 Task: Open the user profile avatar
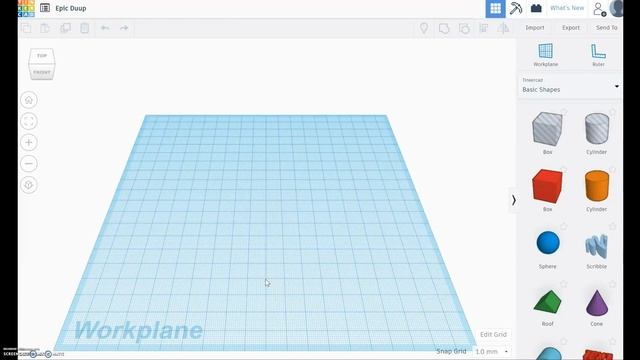[616, 9]
